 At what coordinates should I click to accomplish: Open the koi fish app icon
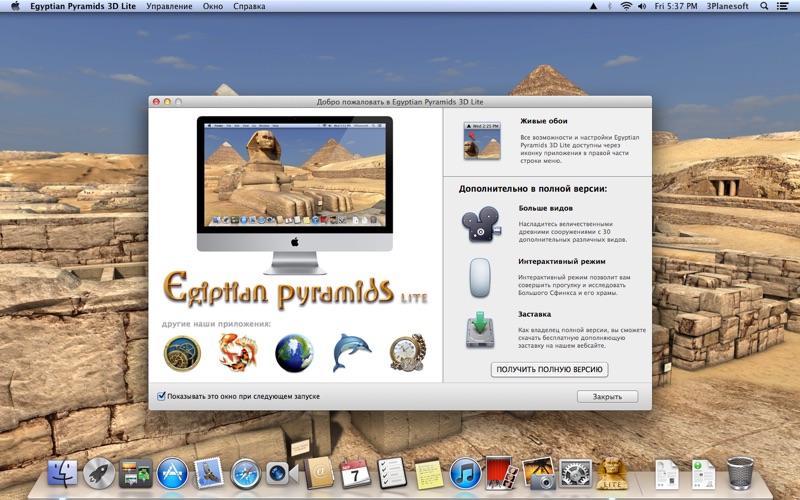pyautogui.click(x=238, y=352)
